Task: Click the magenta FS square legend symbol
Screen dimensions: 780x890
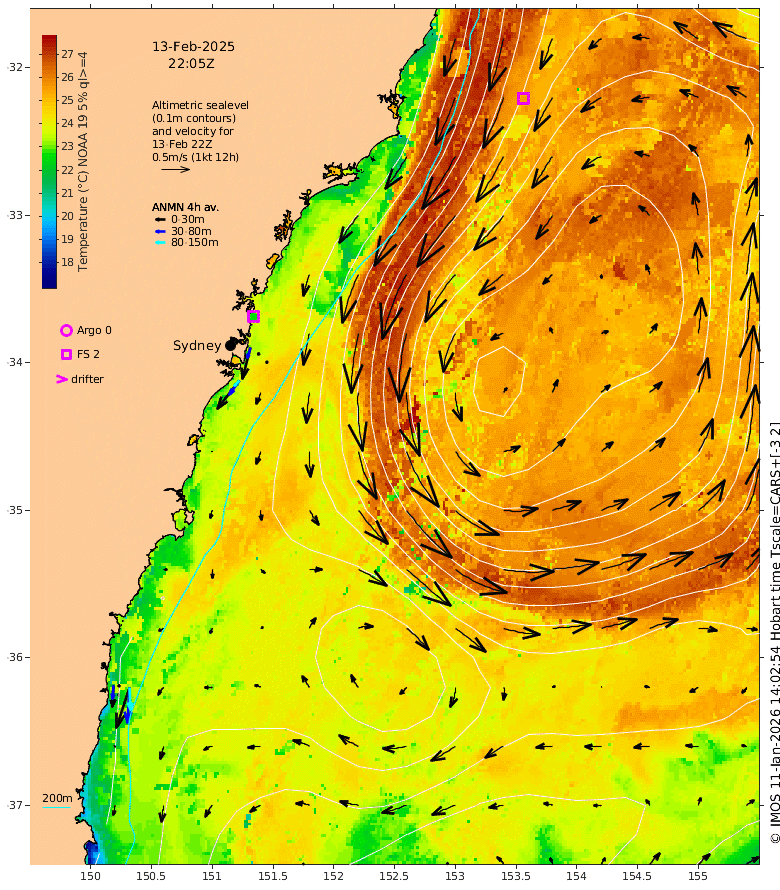Action: [x=66, y=354]
